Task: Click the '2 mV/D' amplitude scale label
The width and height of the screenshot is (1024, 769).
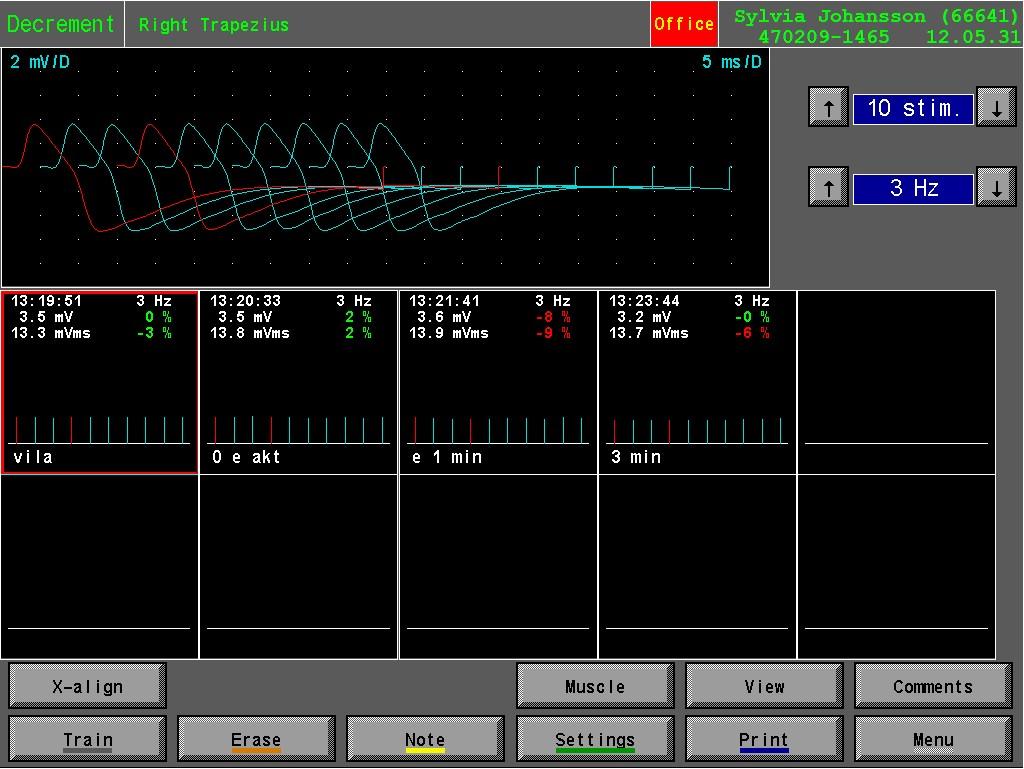Action: (x=40, y=62)
